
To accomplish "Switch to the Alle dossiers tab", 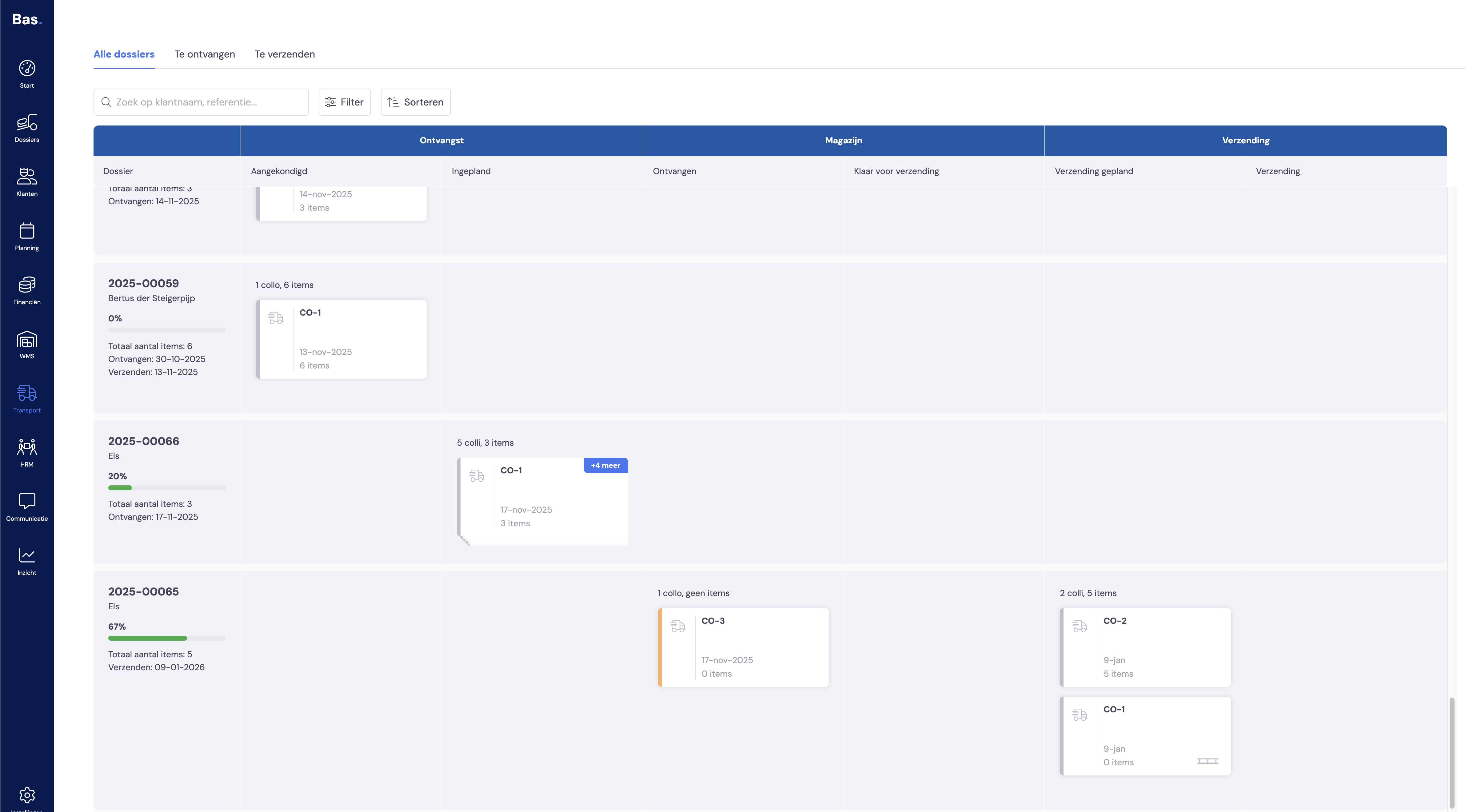I will pyautogui.click(x=124, y=54).
